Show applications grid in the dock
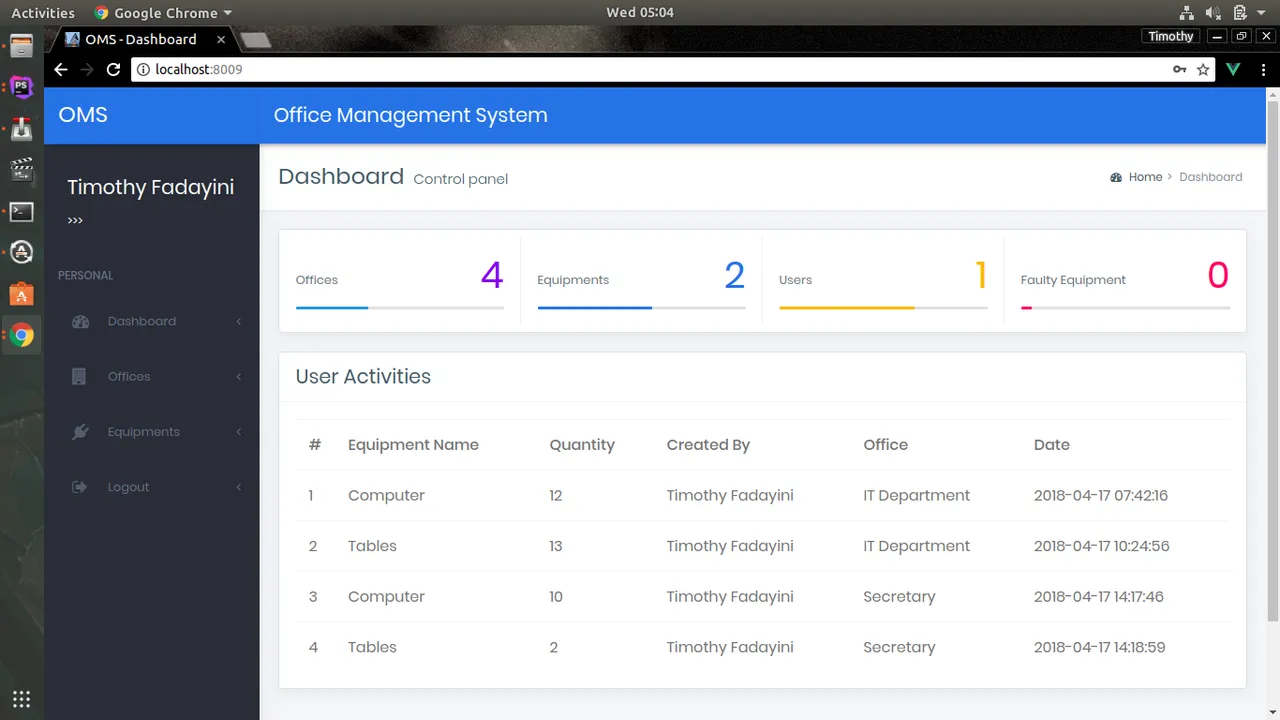 (21, 699)
